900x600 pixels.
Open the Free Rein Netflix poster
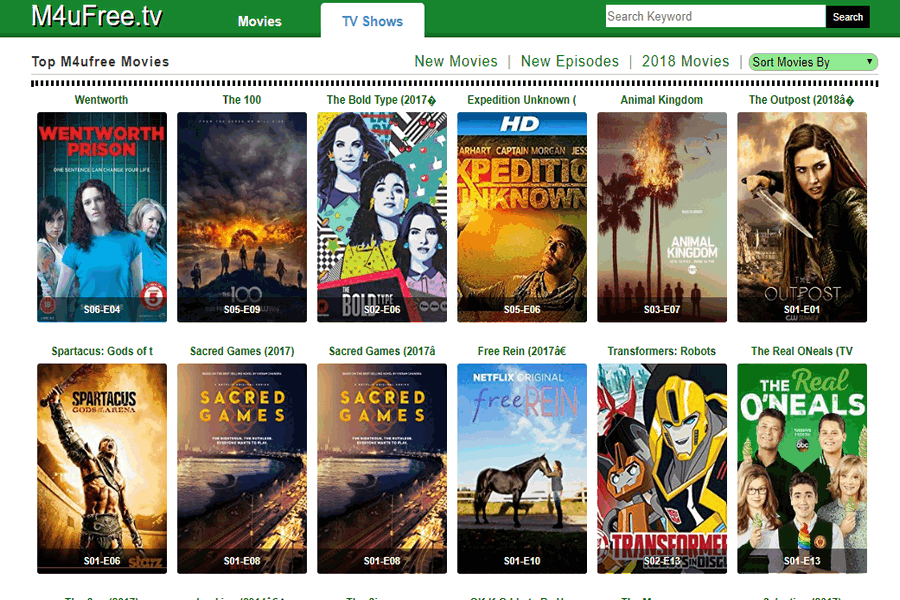[522, 468]
